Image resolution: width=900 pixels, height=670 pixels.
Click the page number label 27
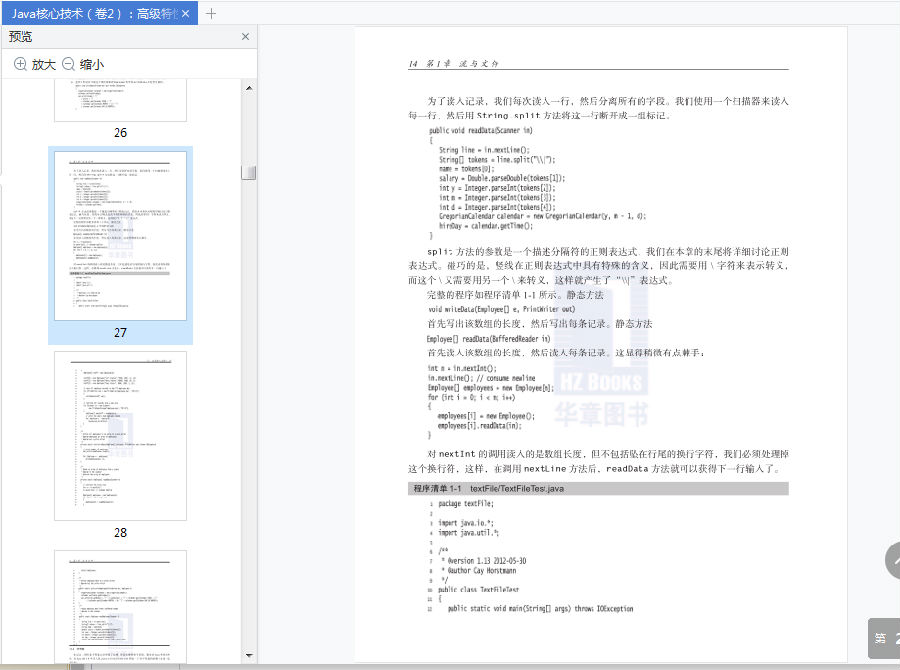pos(121,333)
